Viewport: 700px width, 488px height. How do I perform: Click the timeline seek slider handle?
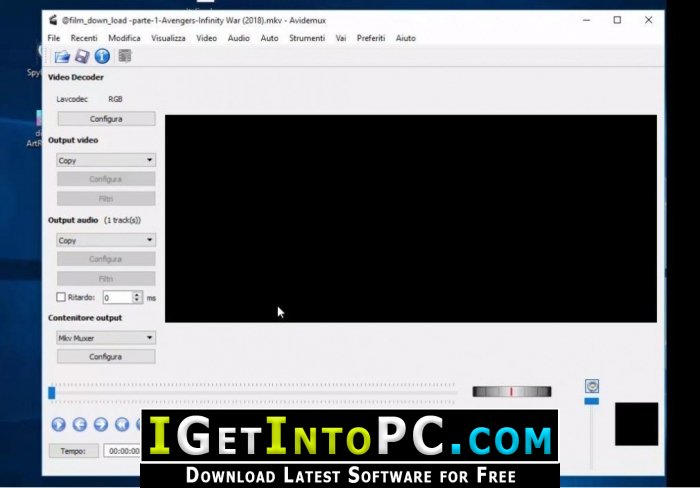click(x=52, y=393)
